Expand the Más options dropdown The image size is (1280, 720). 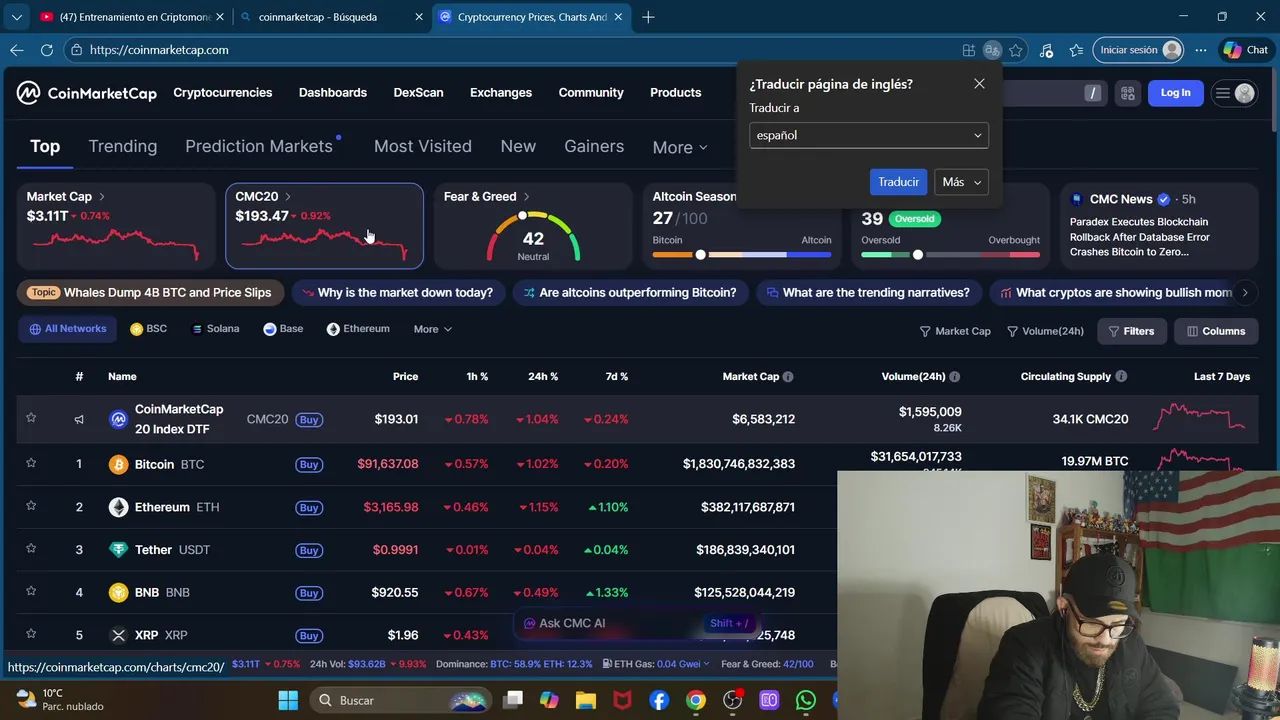pyautogui.click(x=962, y=182)
